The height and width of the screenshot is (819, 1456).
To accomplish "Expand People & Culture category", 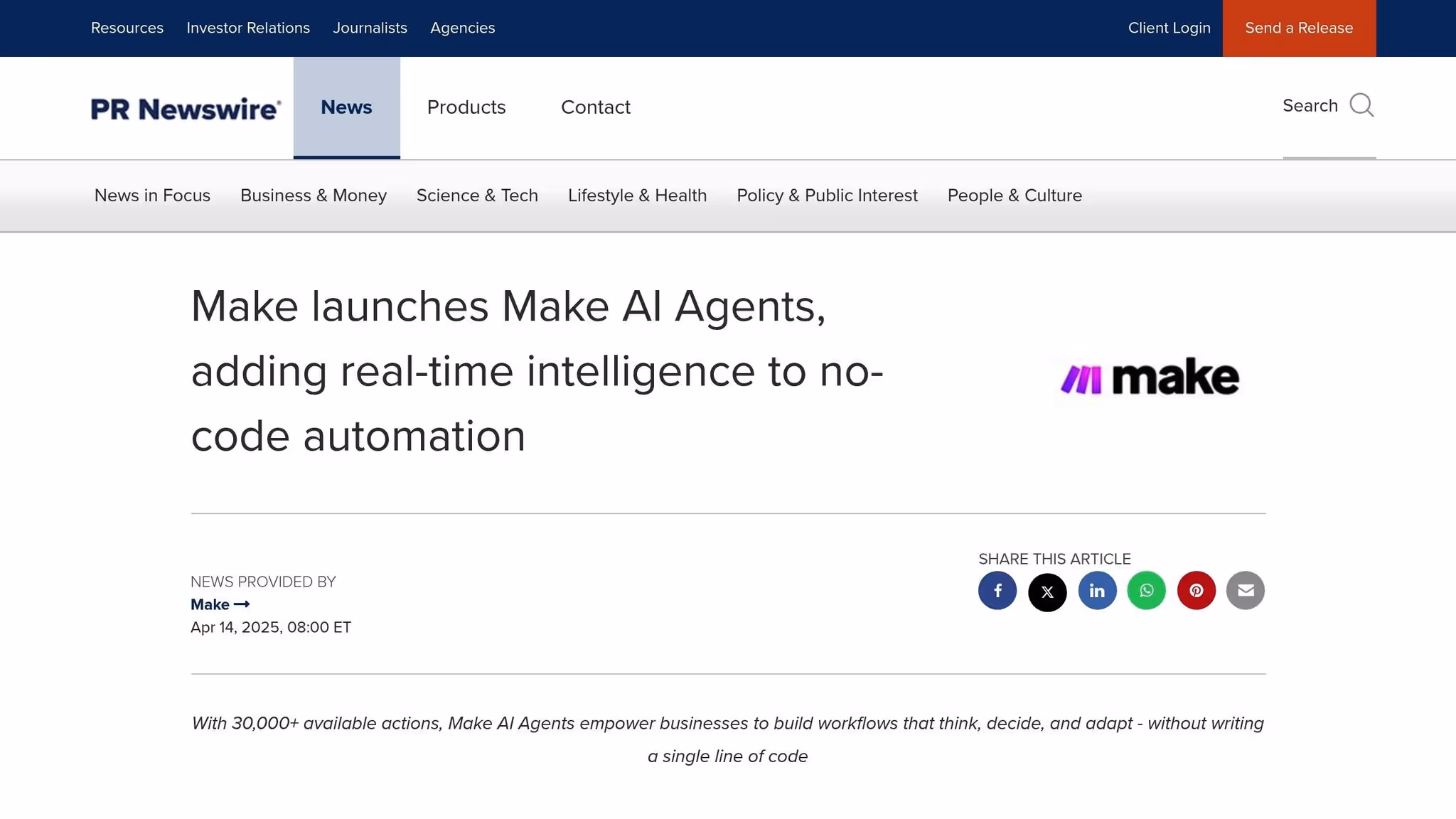I will [x=1015, y=196].
